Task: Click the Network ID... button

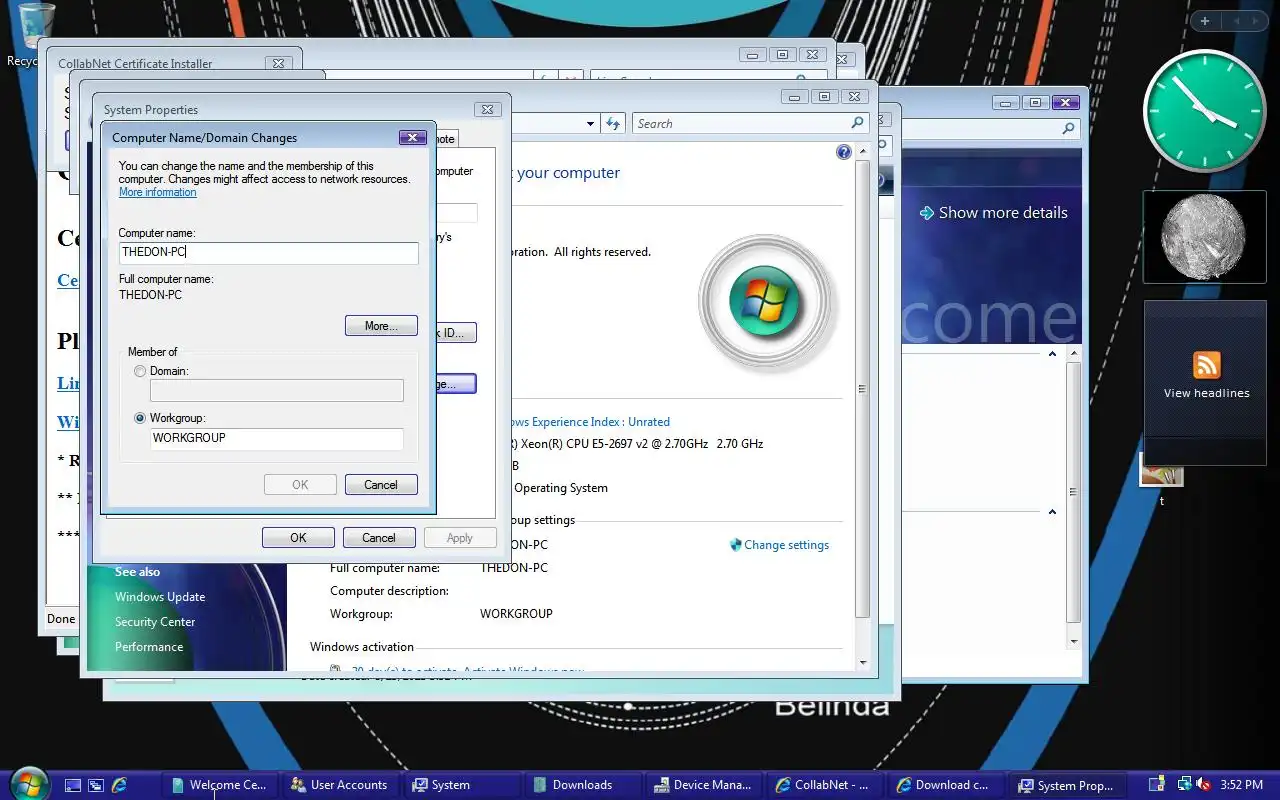Action: 455,333
